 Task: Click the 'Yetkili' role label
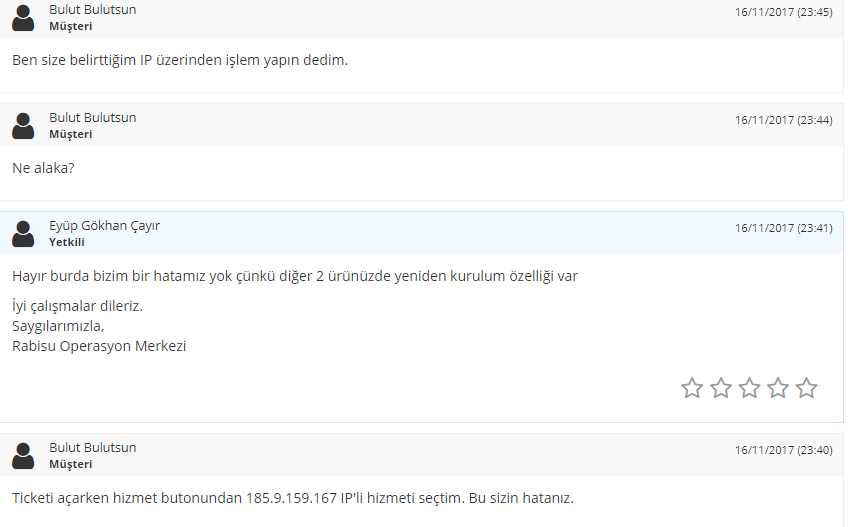pyautogui.click(x=67, y=242)
